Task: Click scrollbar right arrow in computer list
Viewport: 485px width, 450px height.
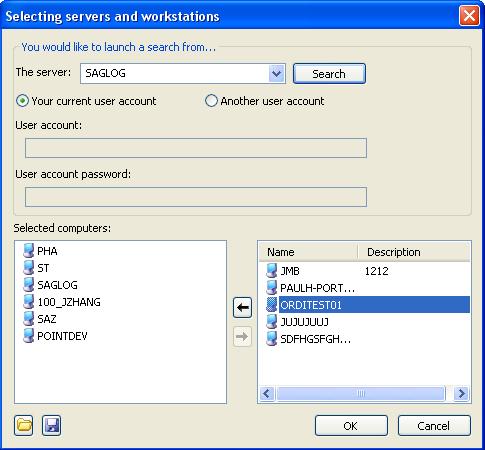Action: pyautogui.click(x=462, y=394)
